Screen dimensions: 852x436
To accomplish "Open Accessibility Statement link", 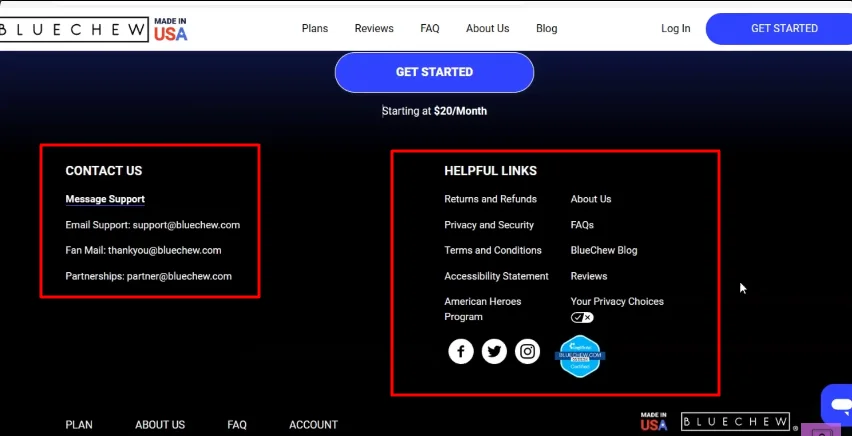I will coord(496,276).
